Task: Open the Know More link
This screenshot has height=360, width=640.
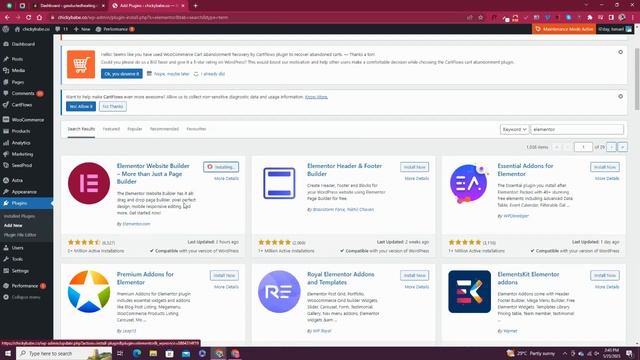Action: tap(316, 97)
